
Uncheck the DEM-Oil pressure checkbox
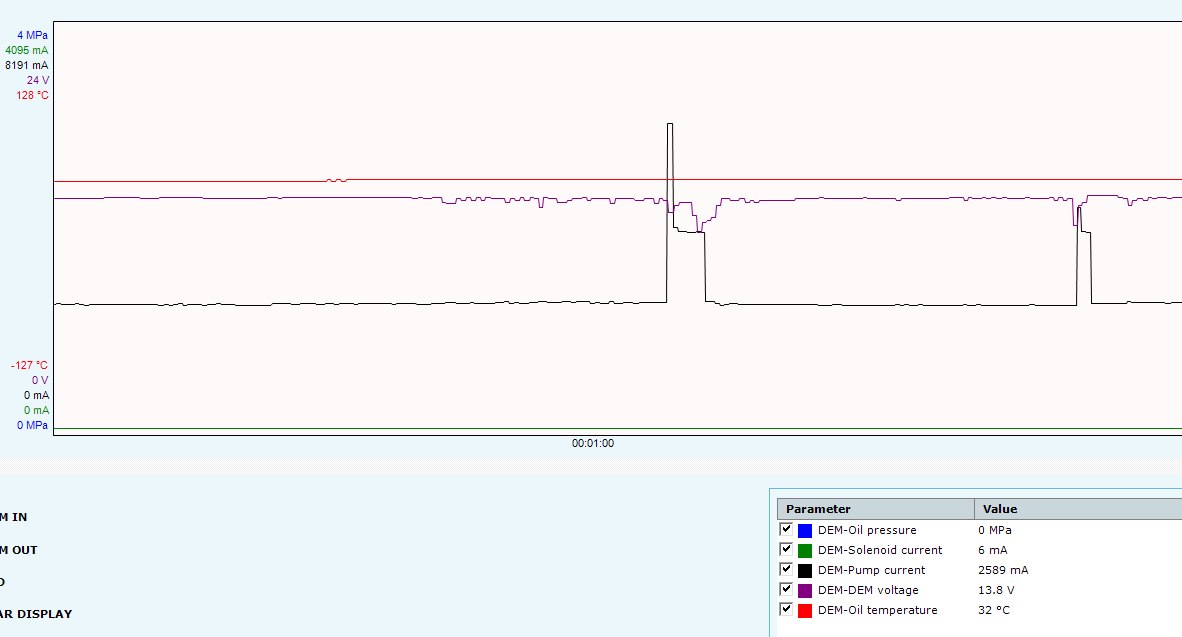(786, 529)
